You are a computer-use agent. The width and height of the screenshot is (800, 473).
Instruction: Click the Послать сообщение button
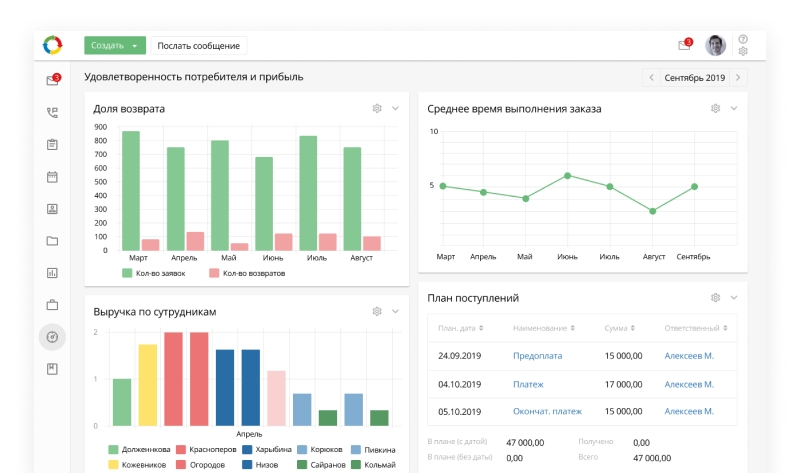coord(198,45)
